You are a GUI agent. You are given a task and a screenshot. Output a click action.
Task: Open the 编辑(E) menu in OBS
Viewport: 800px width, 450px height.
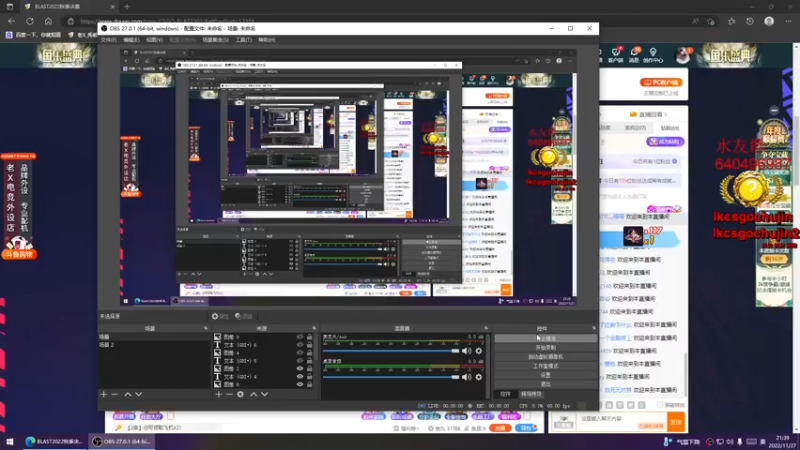coord(131,40)
